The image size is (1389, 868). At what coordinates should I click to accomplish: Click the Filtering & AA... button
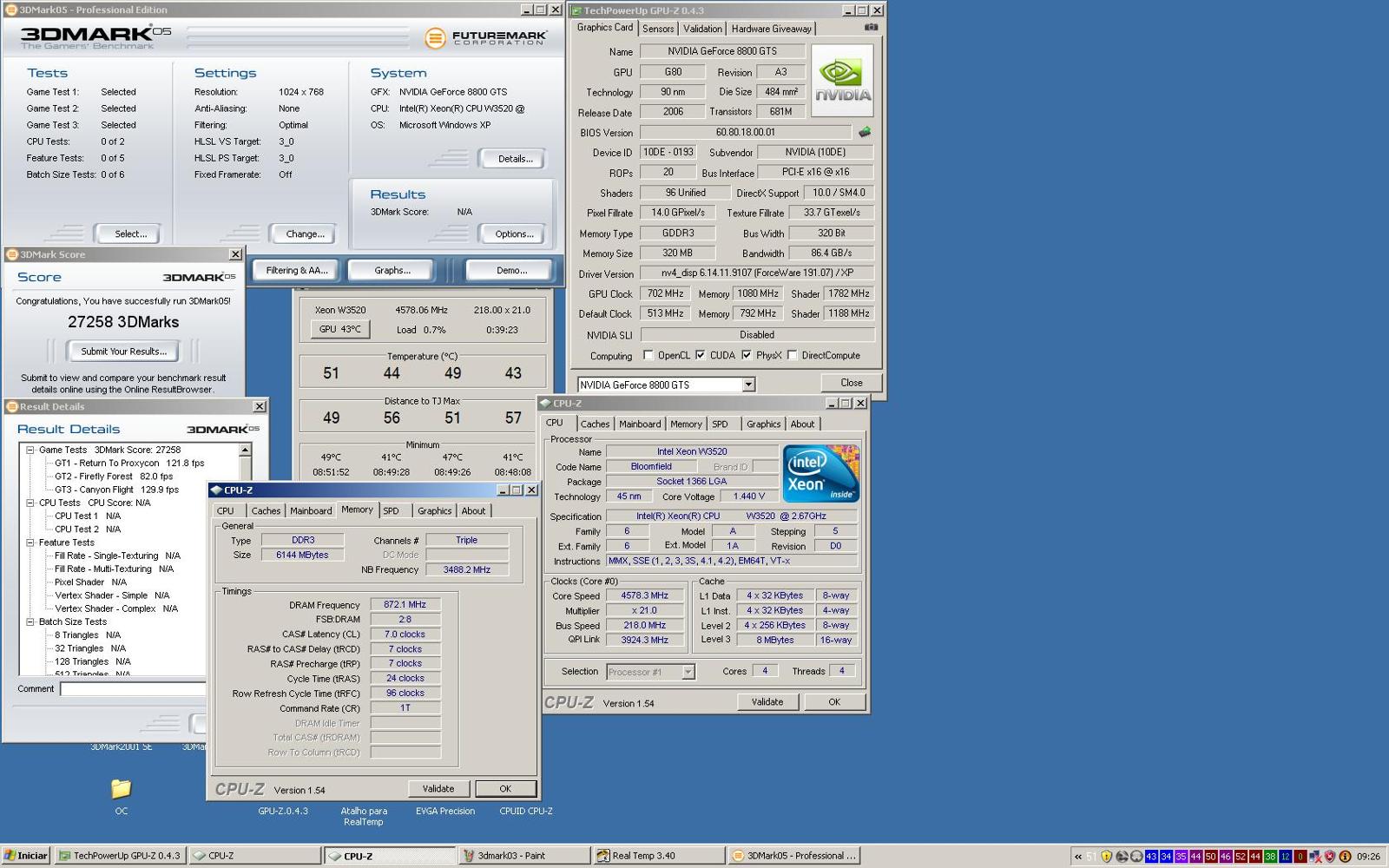[x=296, y=270]
